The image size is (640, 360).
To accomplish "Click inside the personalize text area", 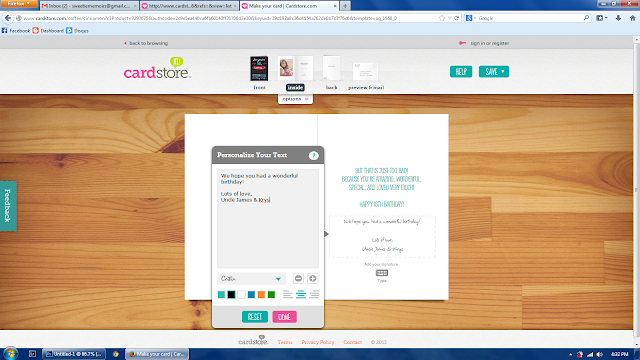I will tap(268, 218).
